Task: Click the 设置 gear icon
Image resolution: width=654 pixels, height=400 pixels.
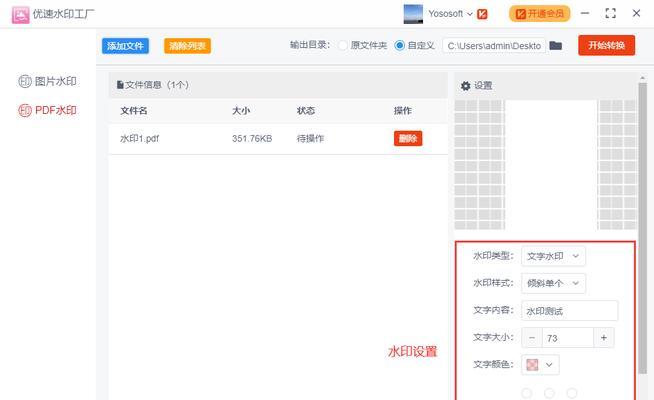Action: point(465,86)
